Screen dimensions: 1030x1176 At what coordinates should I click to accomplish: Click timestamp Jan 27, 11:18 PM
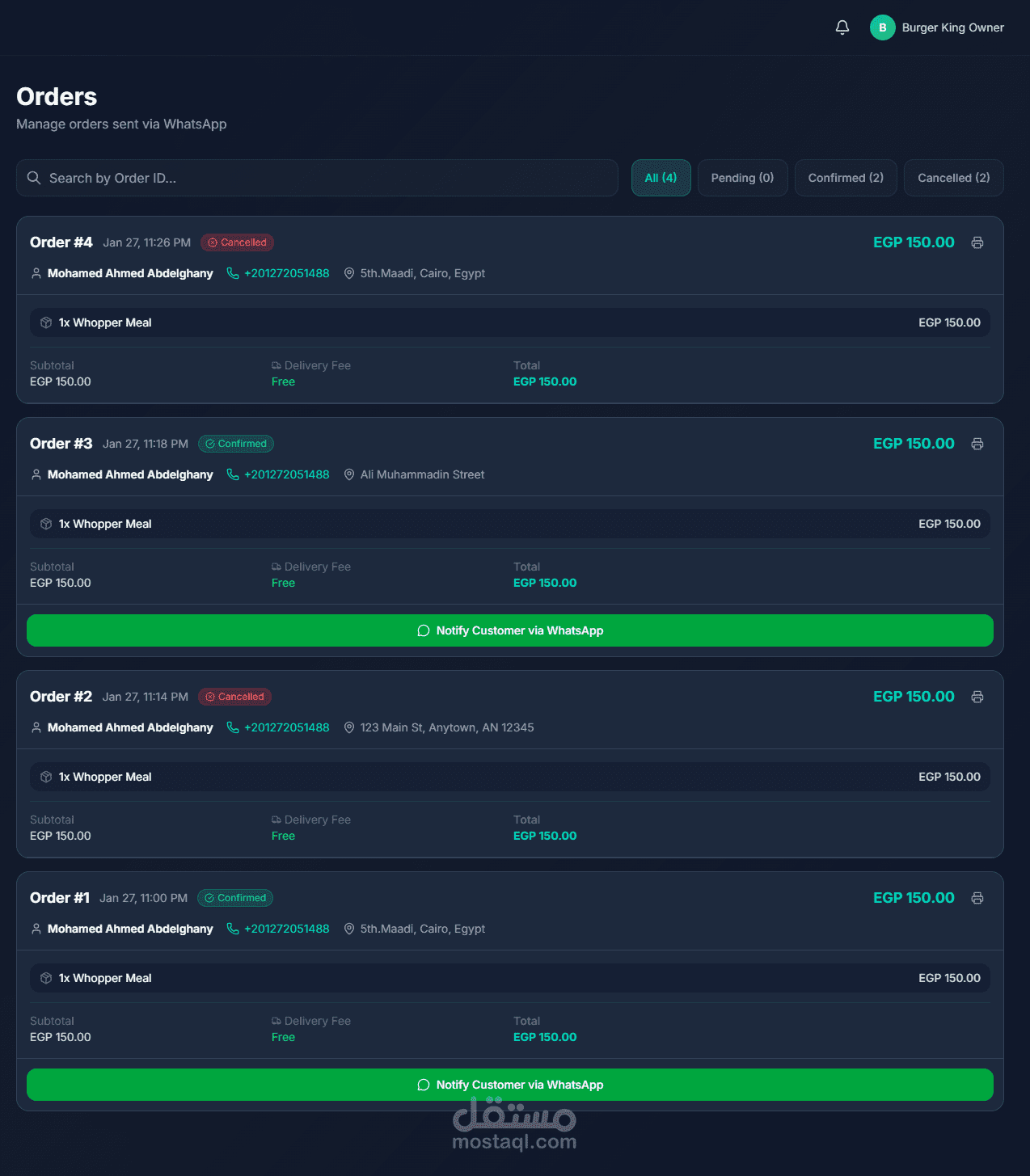click(x=146, y=444)
